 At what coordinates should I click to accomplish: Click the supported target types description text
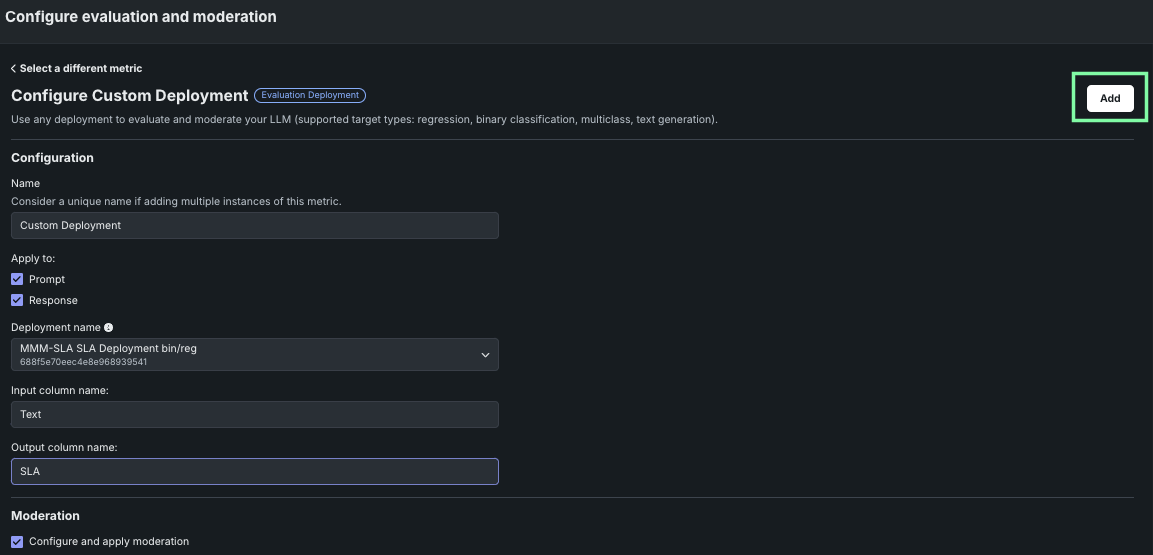point(364,119)
